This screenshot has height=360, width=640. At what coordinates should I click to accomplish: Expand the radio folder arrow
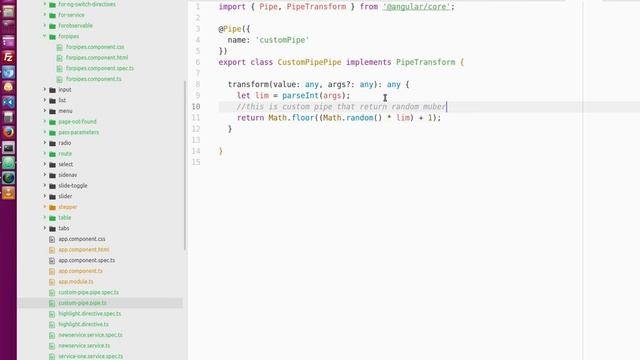coord(44,143)
